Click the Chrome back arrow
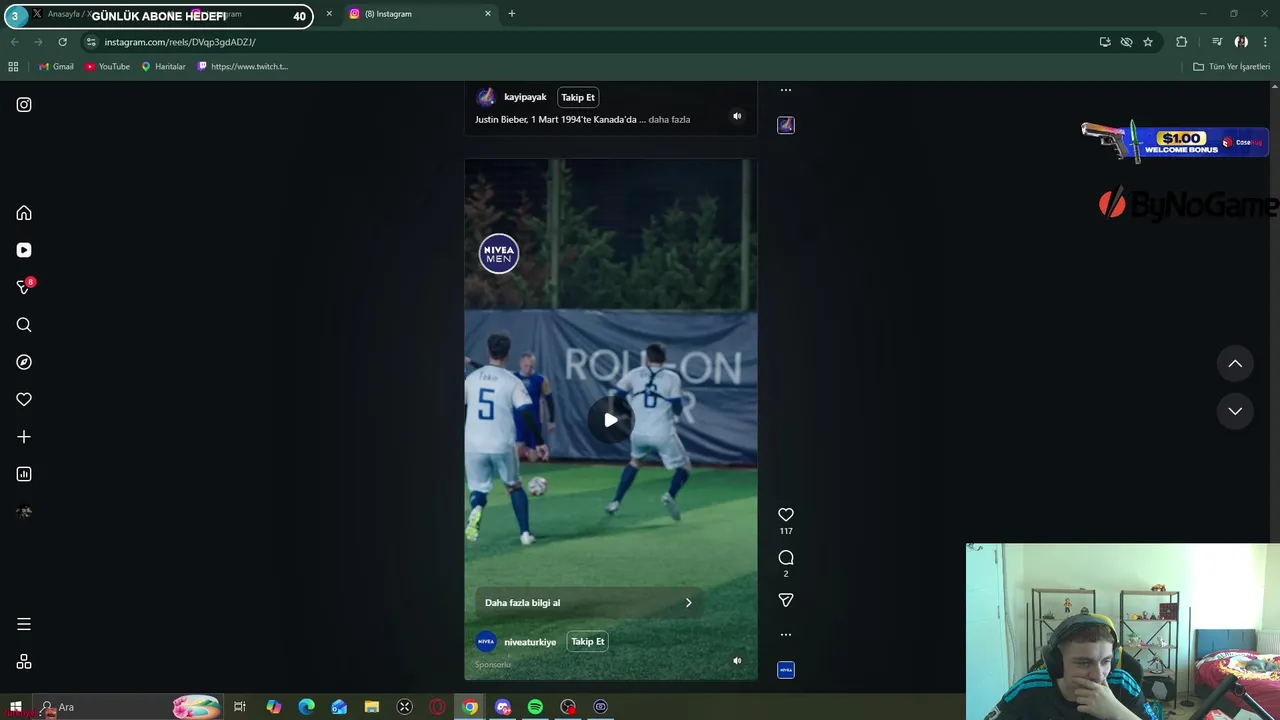The height and width of the screenshot is (720, 1280). [14, 42]
